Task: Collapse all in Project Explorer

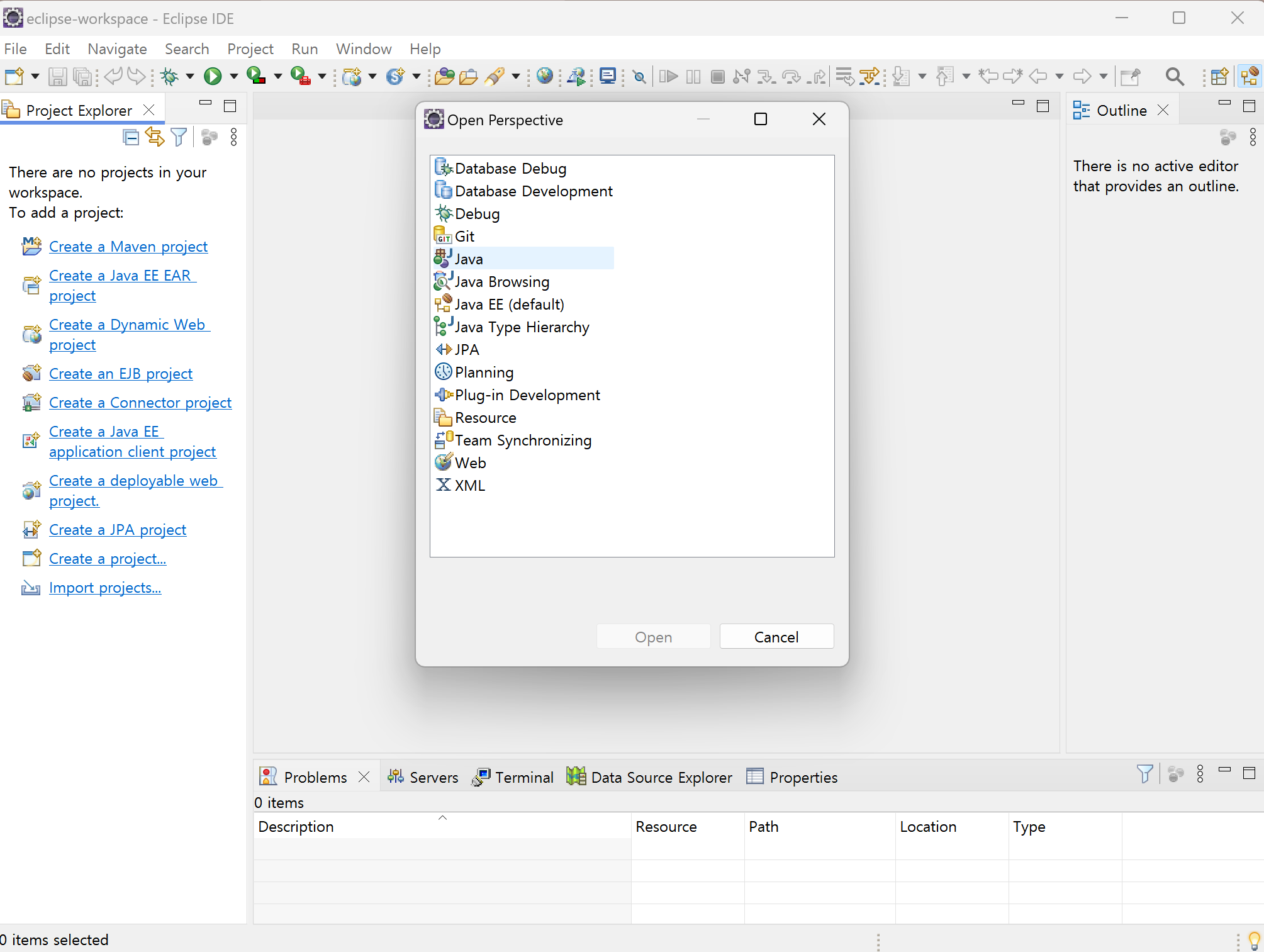Action: [x=131, y=137]
